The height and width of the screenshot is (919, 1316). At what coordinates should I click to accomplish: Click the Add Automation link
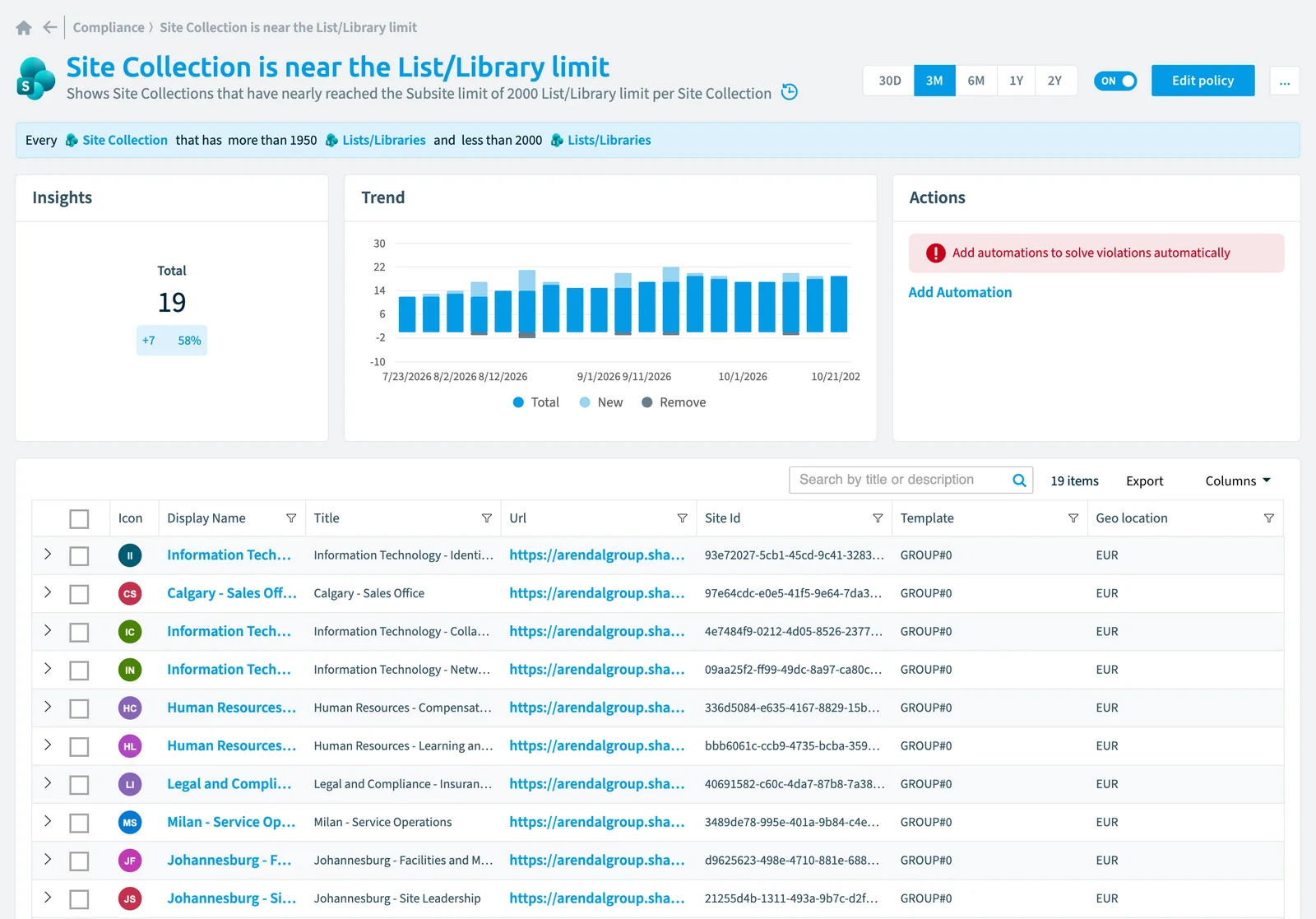960,292
